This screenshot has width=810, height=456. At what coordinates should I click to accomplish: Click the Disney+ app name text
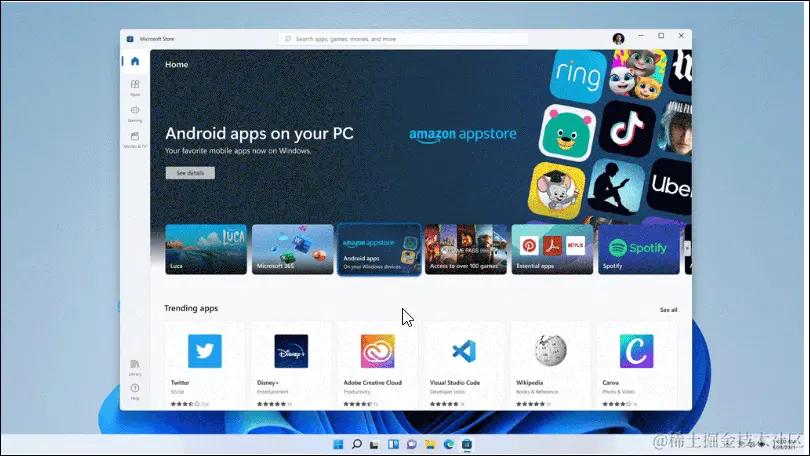click(268, 383)
